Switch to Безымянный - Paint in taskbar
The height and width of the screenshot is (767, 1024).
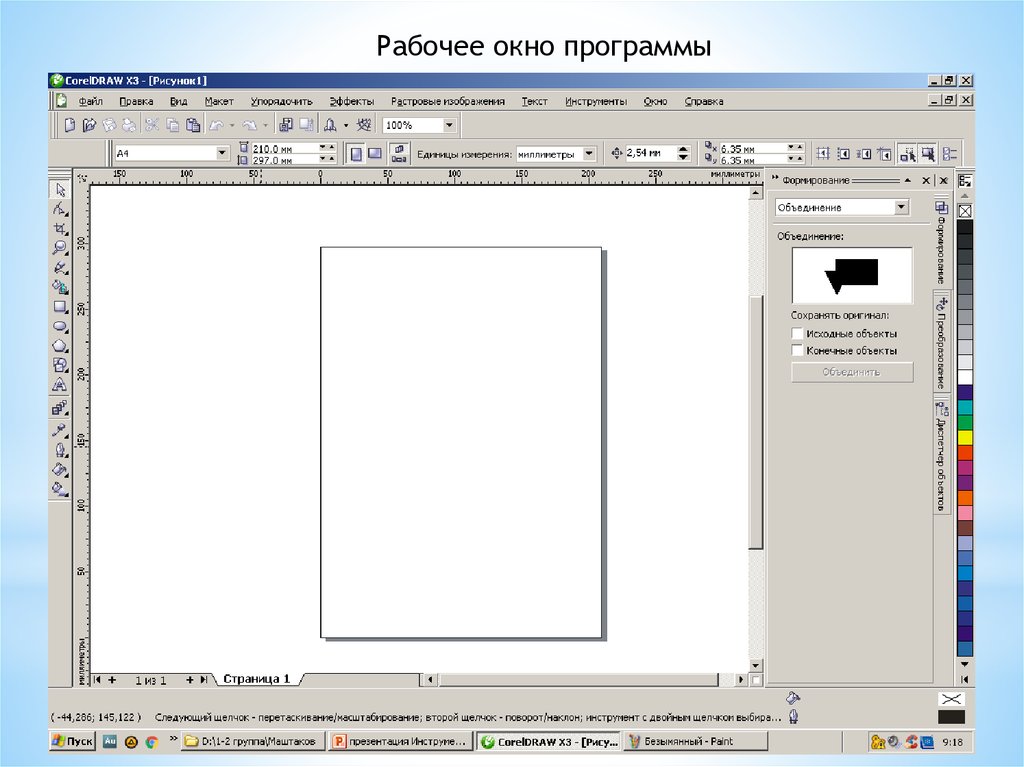(695, 742)
